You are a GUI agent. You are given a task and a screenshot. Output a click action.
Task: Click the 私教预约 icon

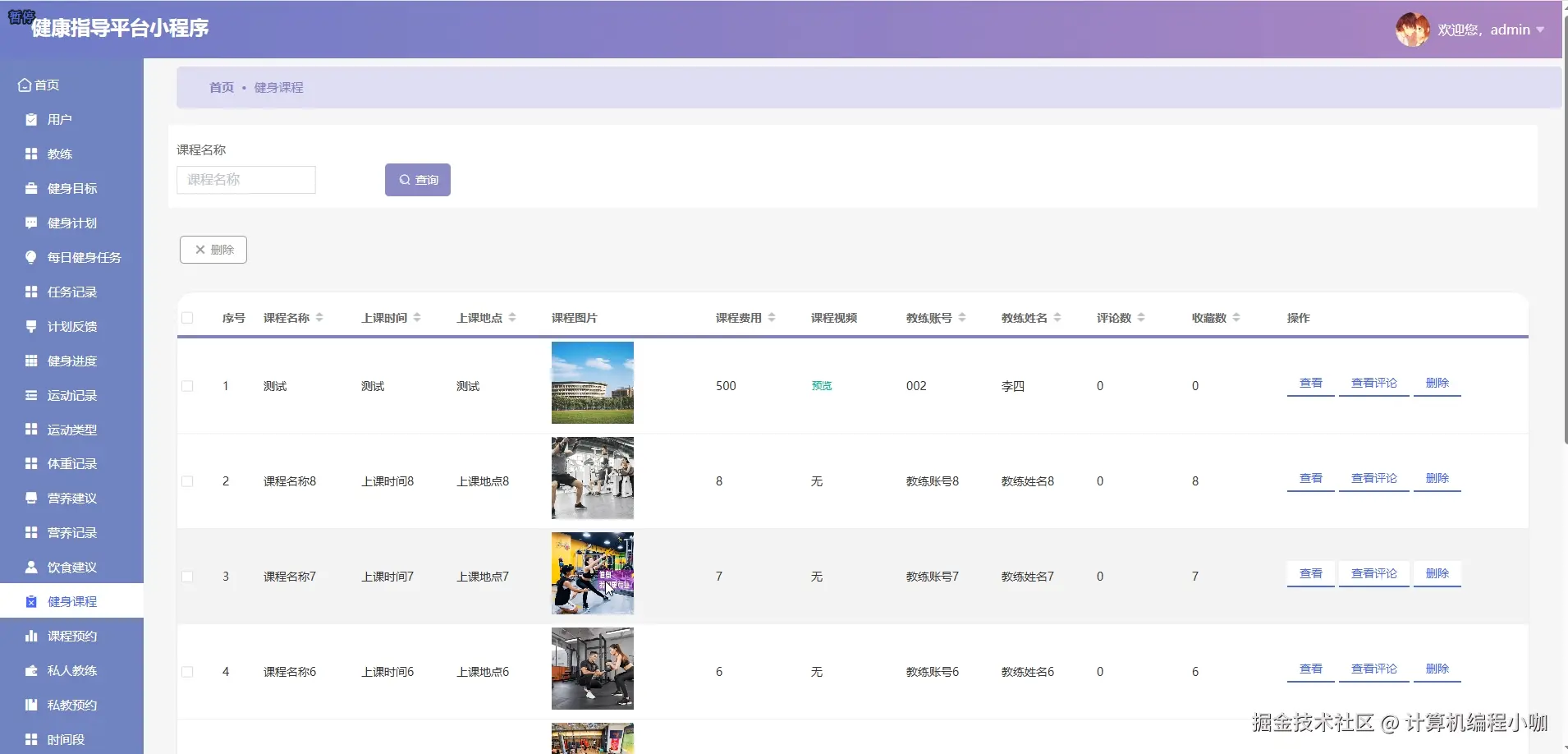point(31,706)
